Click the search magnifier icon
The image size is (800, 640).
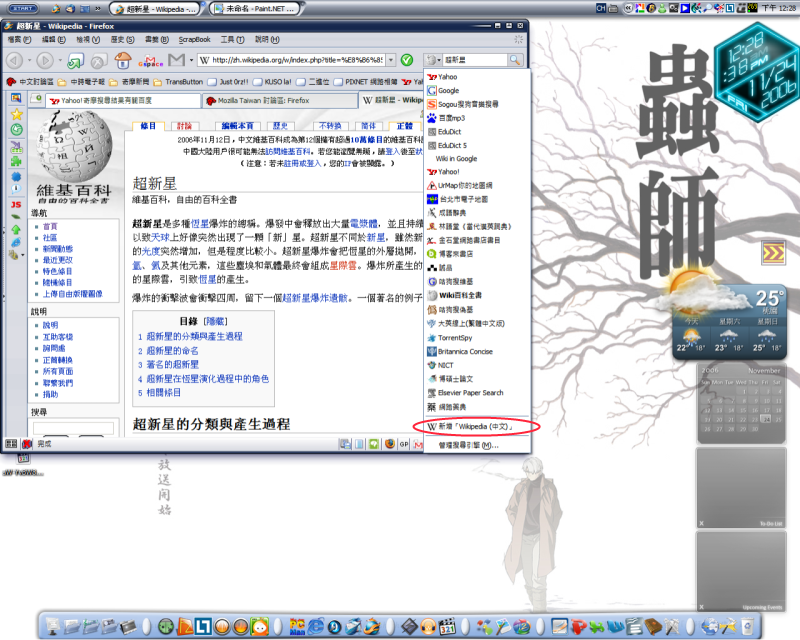pos(515,60)
